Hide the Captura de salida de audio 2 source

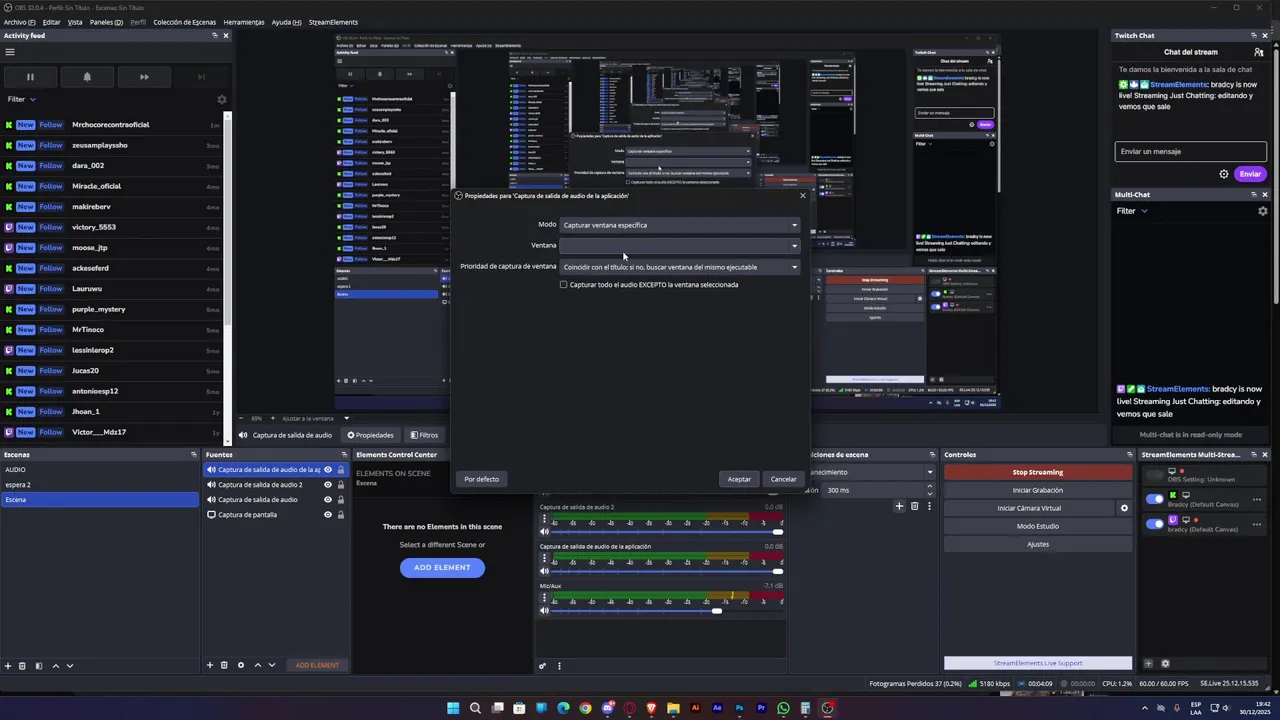point(328,485)
